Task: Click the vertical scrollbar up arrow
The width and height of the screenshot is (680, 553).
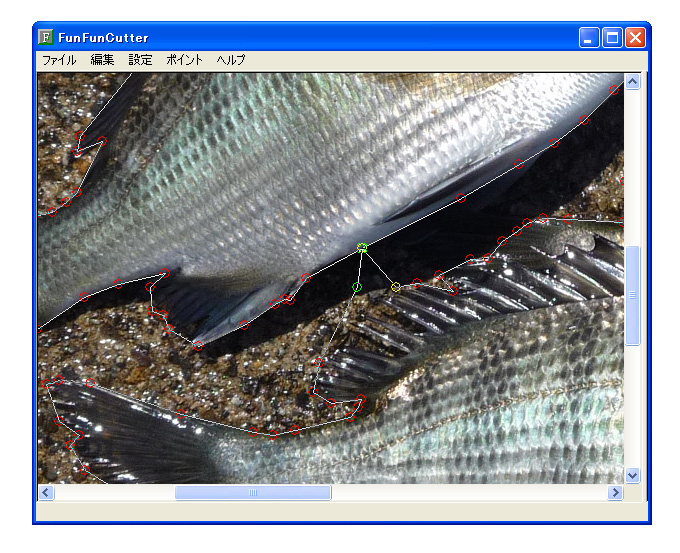Action: pos(632,81)
